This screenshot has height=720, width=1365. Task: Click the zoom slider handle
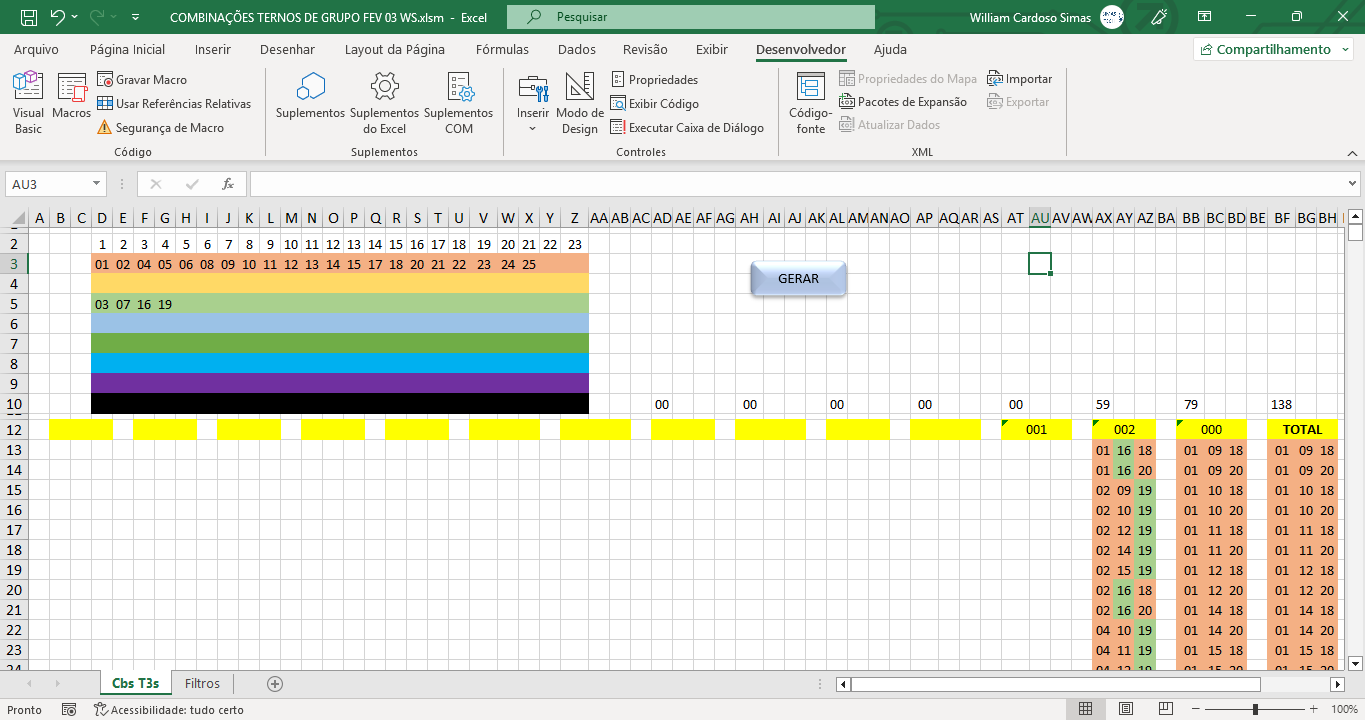[x=1256, y=709]
